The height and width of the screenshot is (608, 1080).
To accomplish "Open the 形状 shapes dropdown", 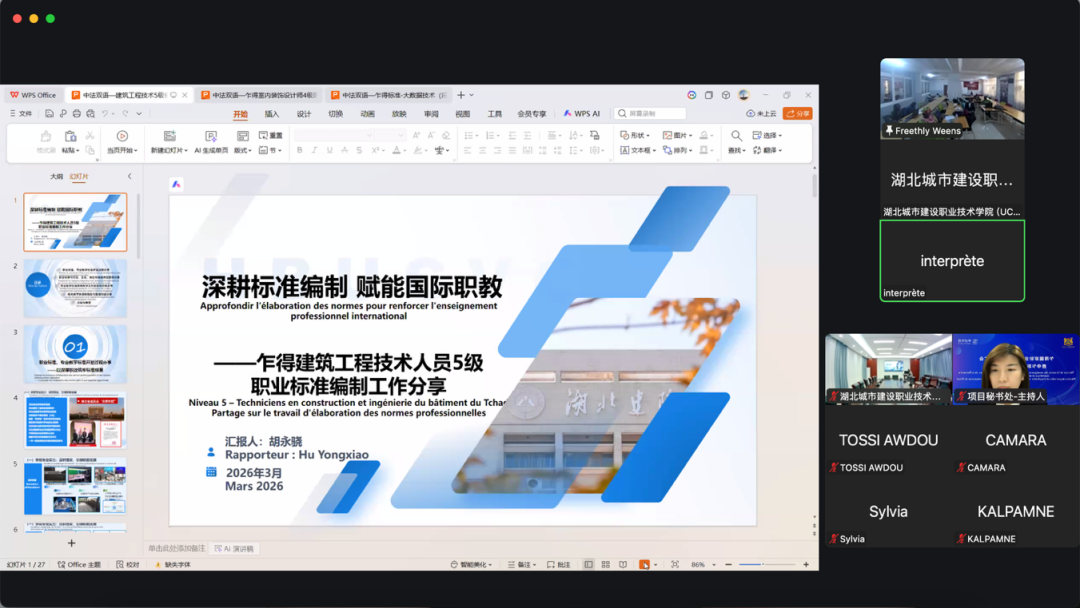I will pos(634,135).
